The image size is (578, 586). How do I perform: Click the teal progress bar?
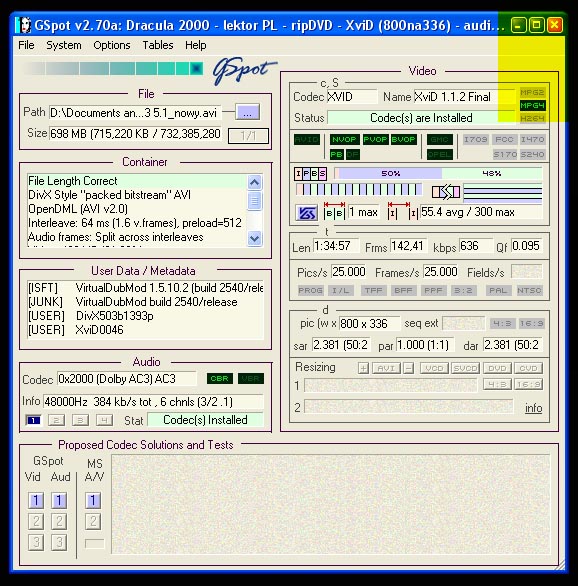(x=113, y=68)
